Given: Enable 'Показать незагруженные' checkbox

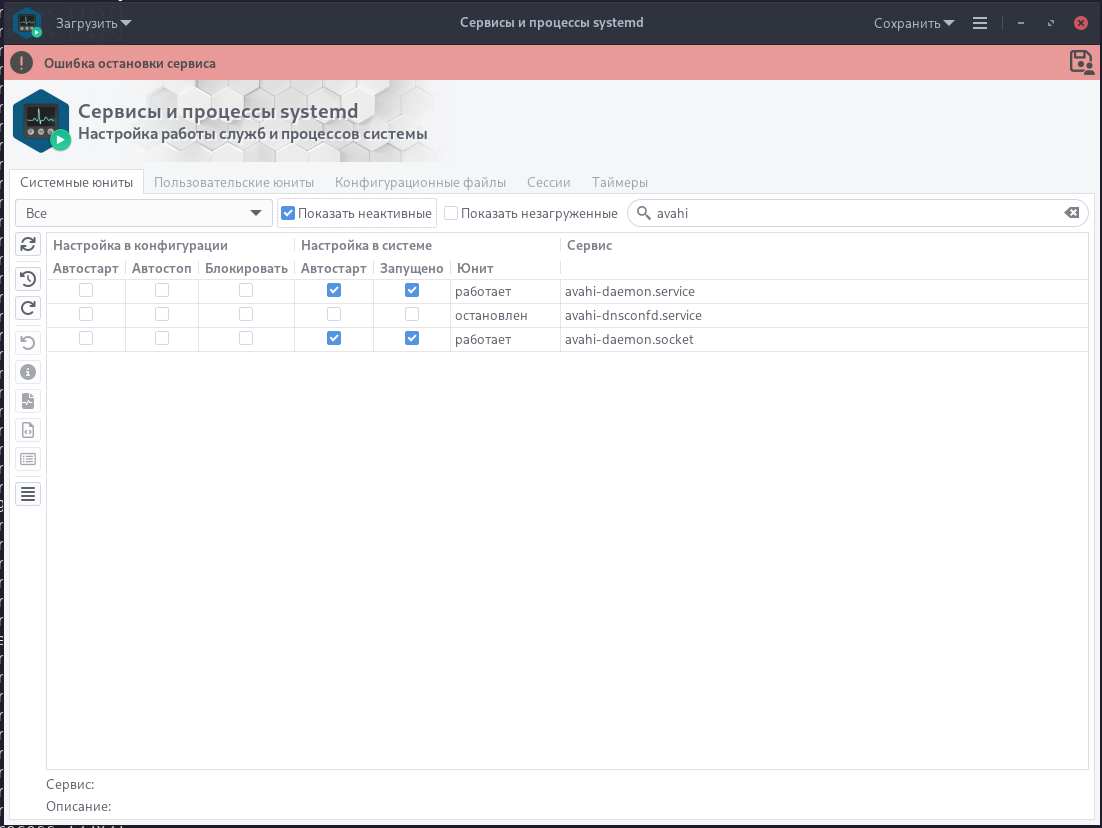Looking at the screenshot, I should [x=451, y=213].
